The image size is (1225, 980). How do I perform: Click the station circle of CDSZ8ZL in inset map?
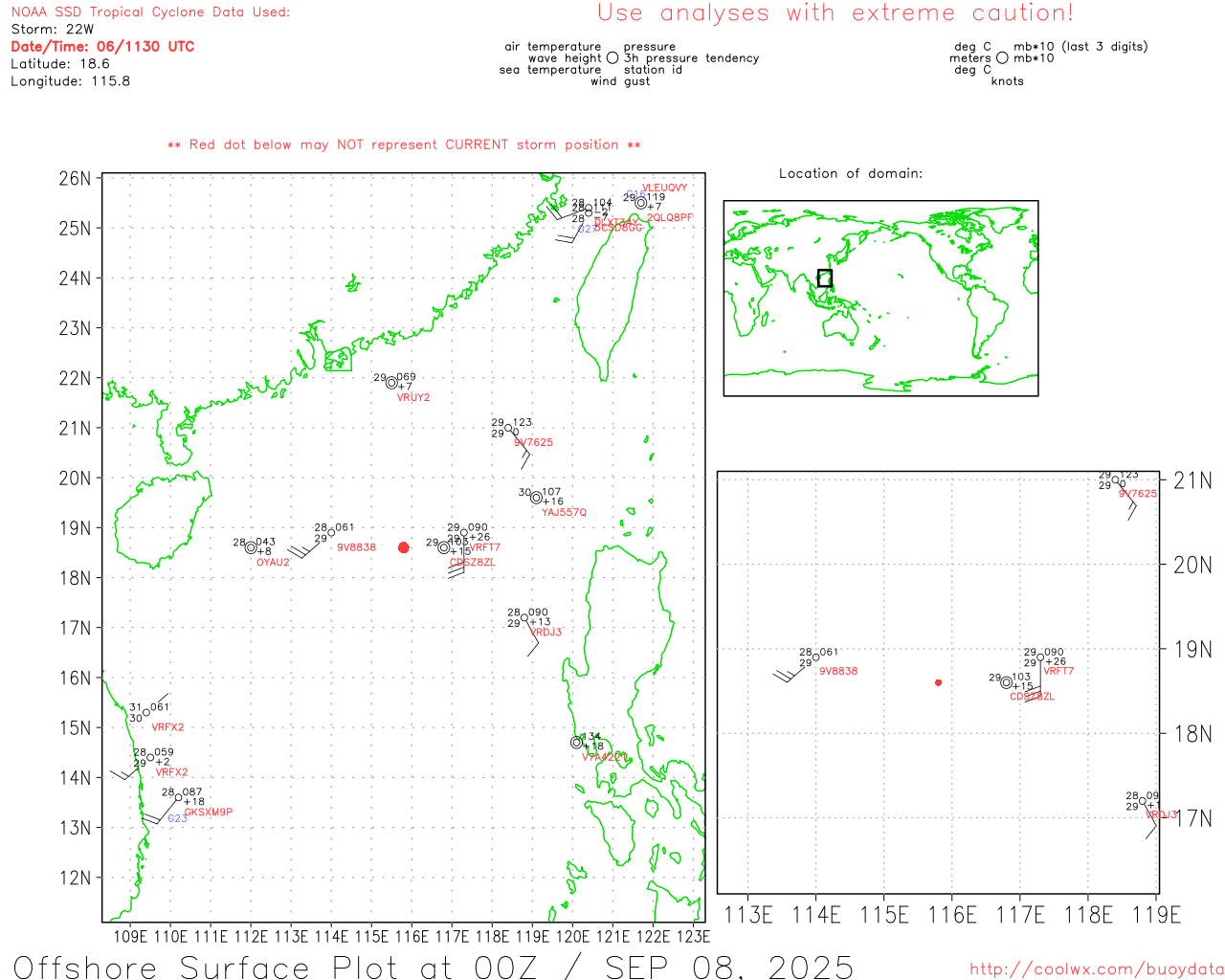coord(1006,682)
